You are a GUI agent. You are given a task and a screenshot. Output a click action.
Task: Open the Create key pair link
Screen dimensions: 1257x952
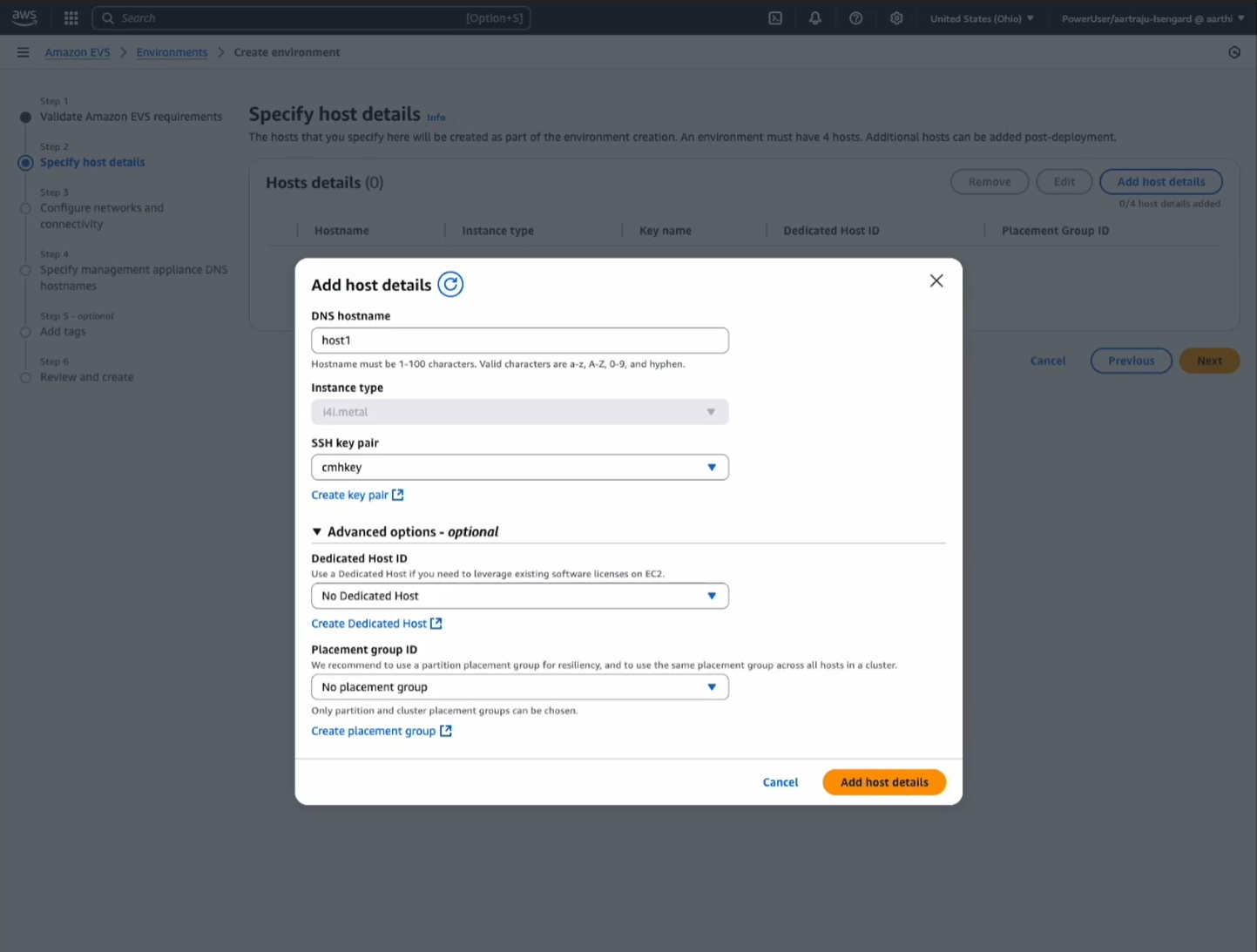350,495
